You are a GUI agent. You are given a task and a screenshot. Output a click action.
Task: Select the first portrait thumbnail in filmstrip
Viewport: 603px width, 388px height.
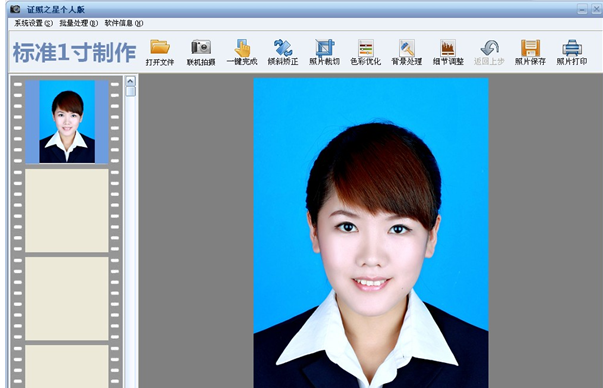click(67, 122)
